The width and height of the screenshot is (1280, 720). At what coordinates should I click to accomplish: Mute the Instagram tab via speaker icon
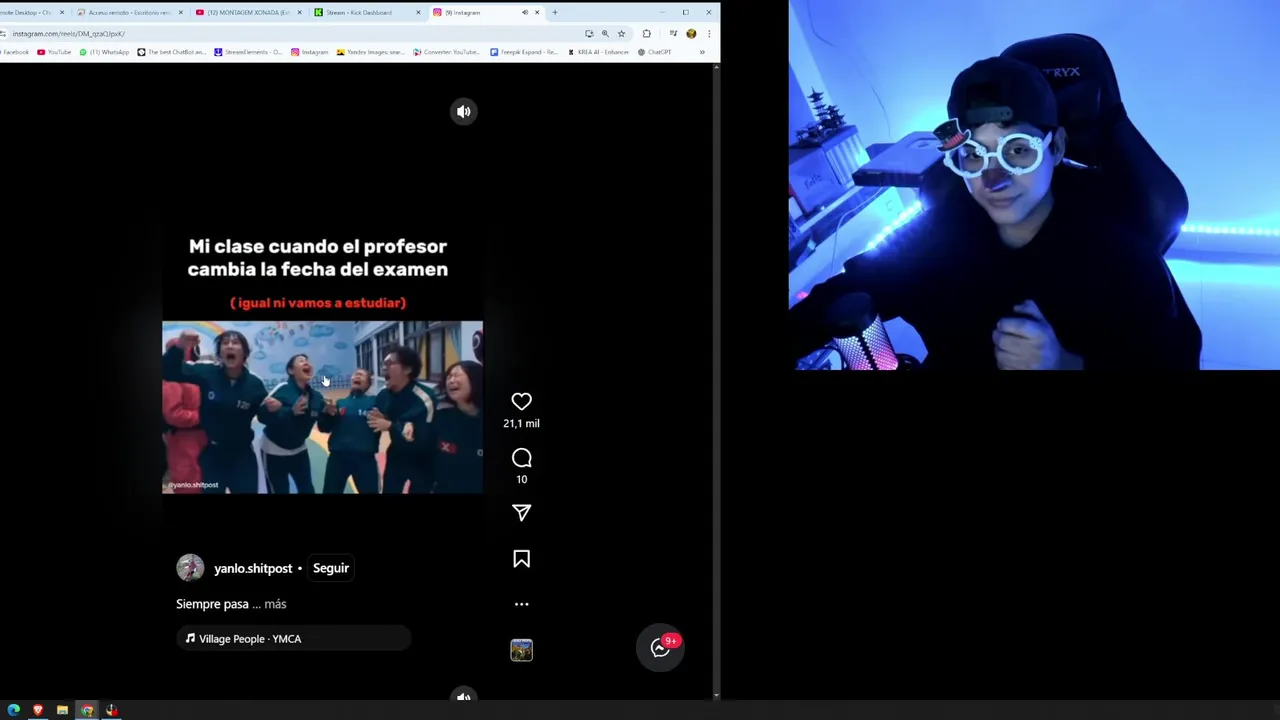pyautogui.click(x=525, y=12)
